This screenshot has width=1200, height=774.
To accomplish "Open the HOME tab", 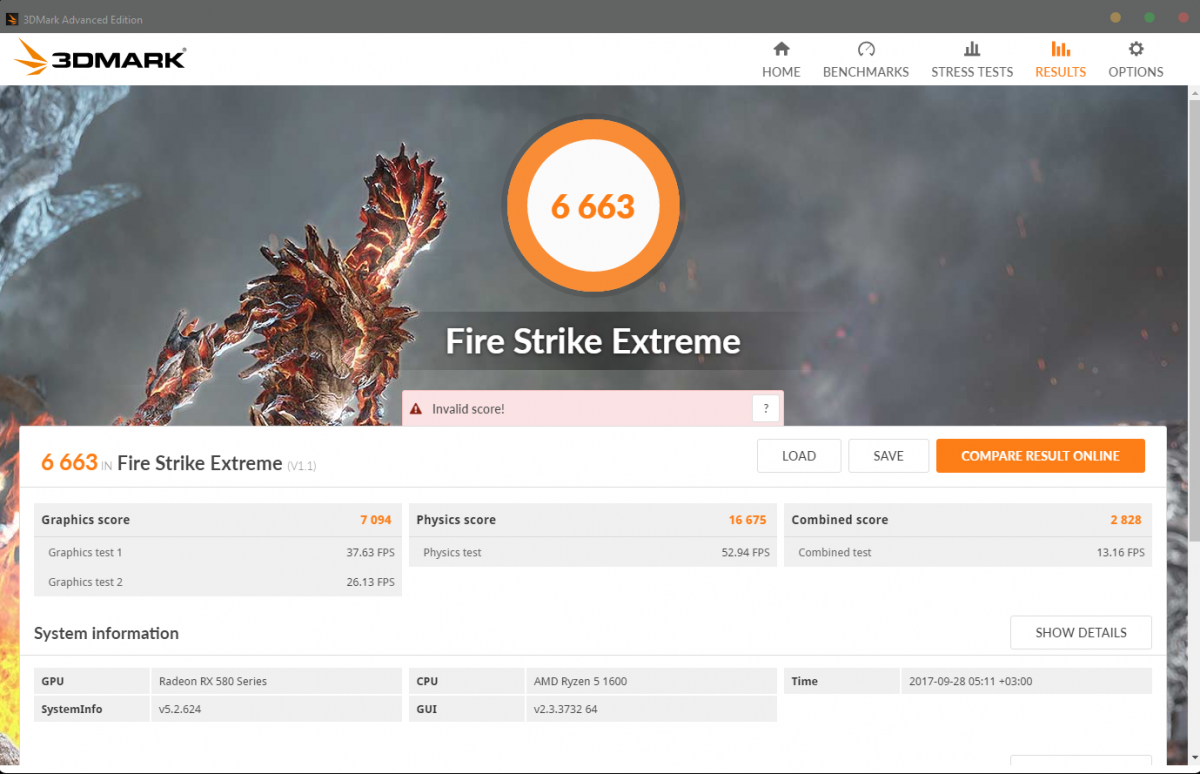I will [781, 60].
